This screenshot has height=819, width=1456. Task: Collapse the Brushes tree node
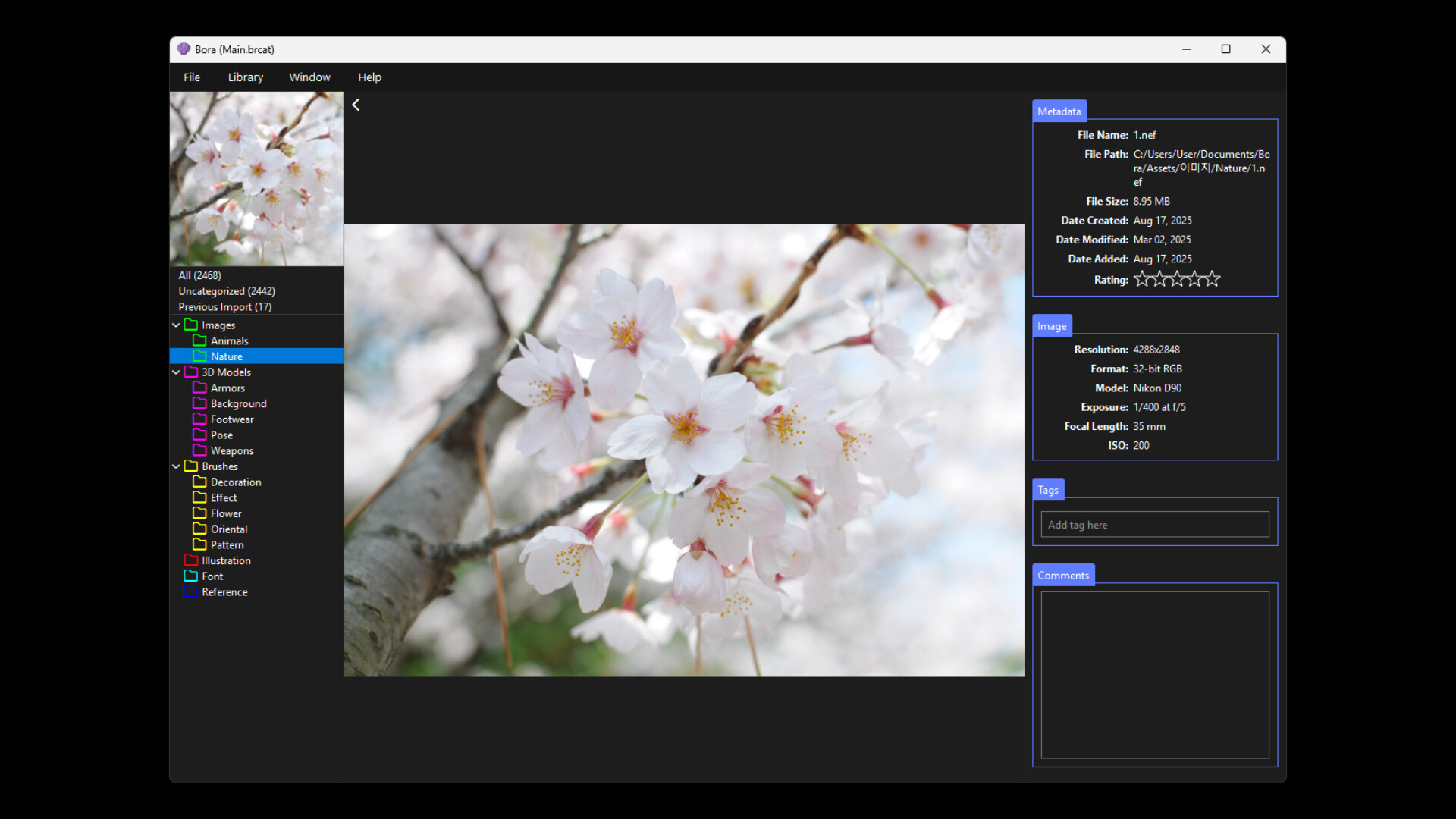pos(176,466)
